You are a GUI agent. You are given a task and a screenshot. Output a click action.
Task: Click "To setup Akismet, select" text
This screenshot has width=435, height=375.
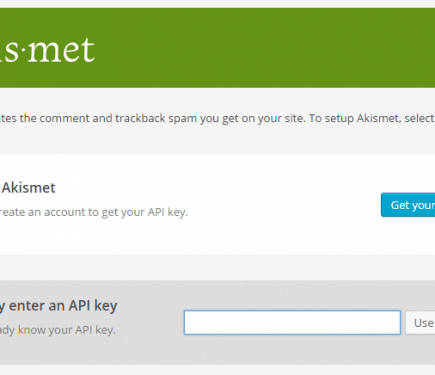(371, 118)
